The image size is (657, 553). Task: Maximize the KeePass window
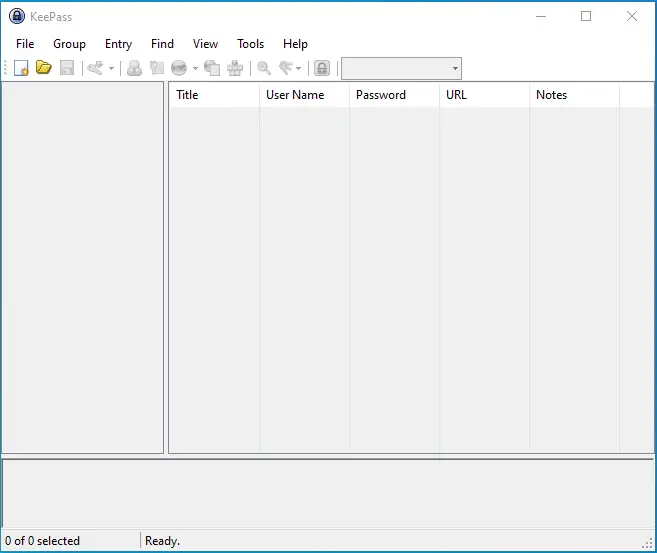(x=586, y=16)
